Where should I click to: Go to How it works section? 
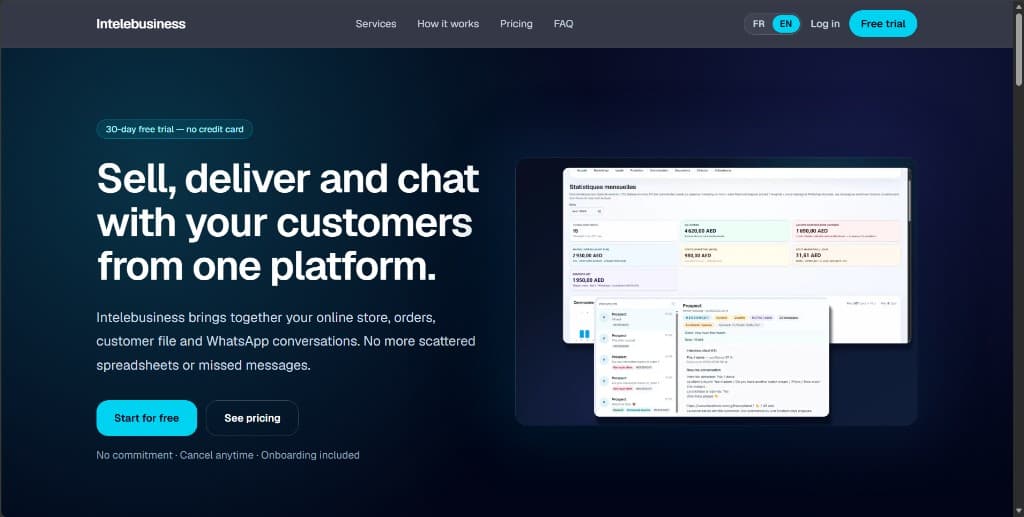448,24
